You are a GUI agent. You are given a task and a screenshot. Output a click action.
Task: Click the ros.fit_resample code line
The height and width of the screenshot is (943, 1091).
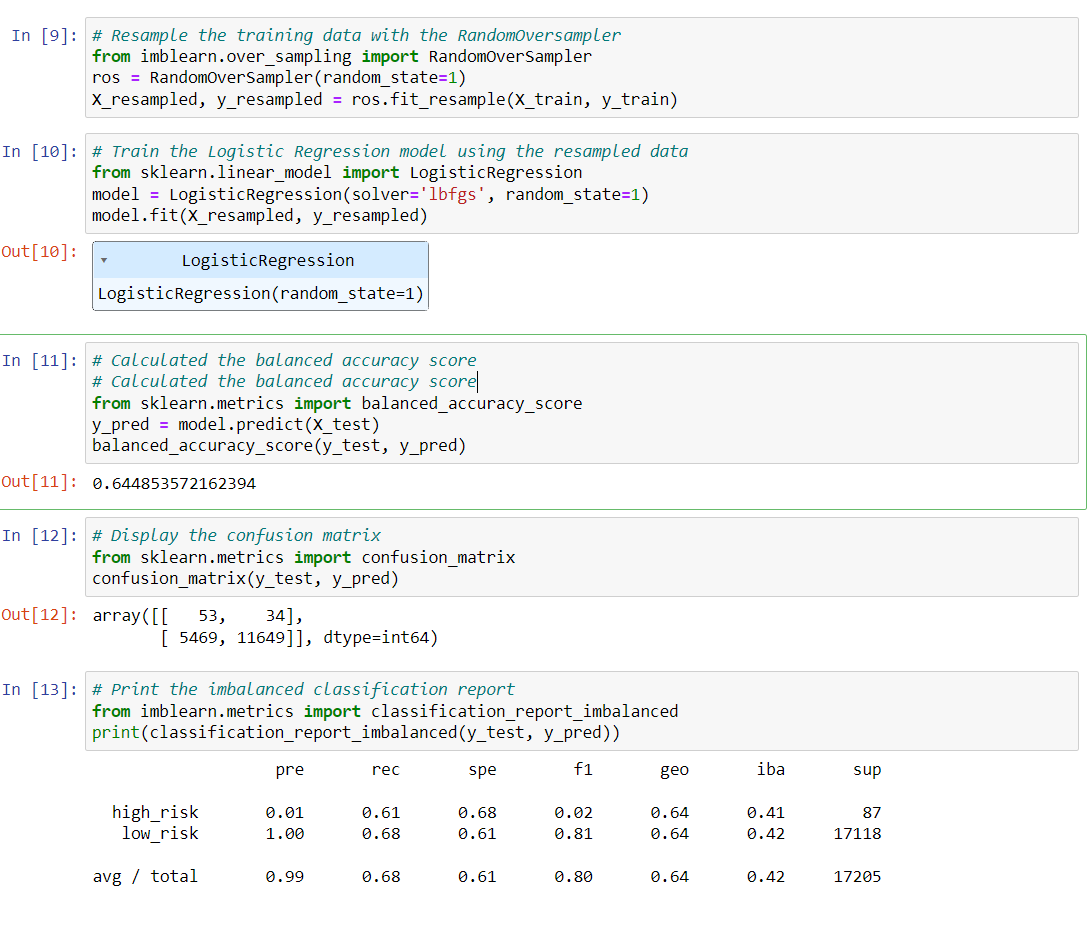(x=385, y=100)
